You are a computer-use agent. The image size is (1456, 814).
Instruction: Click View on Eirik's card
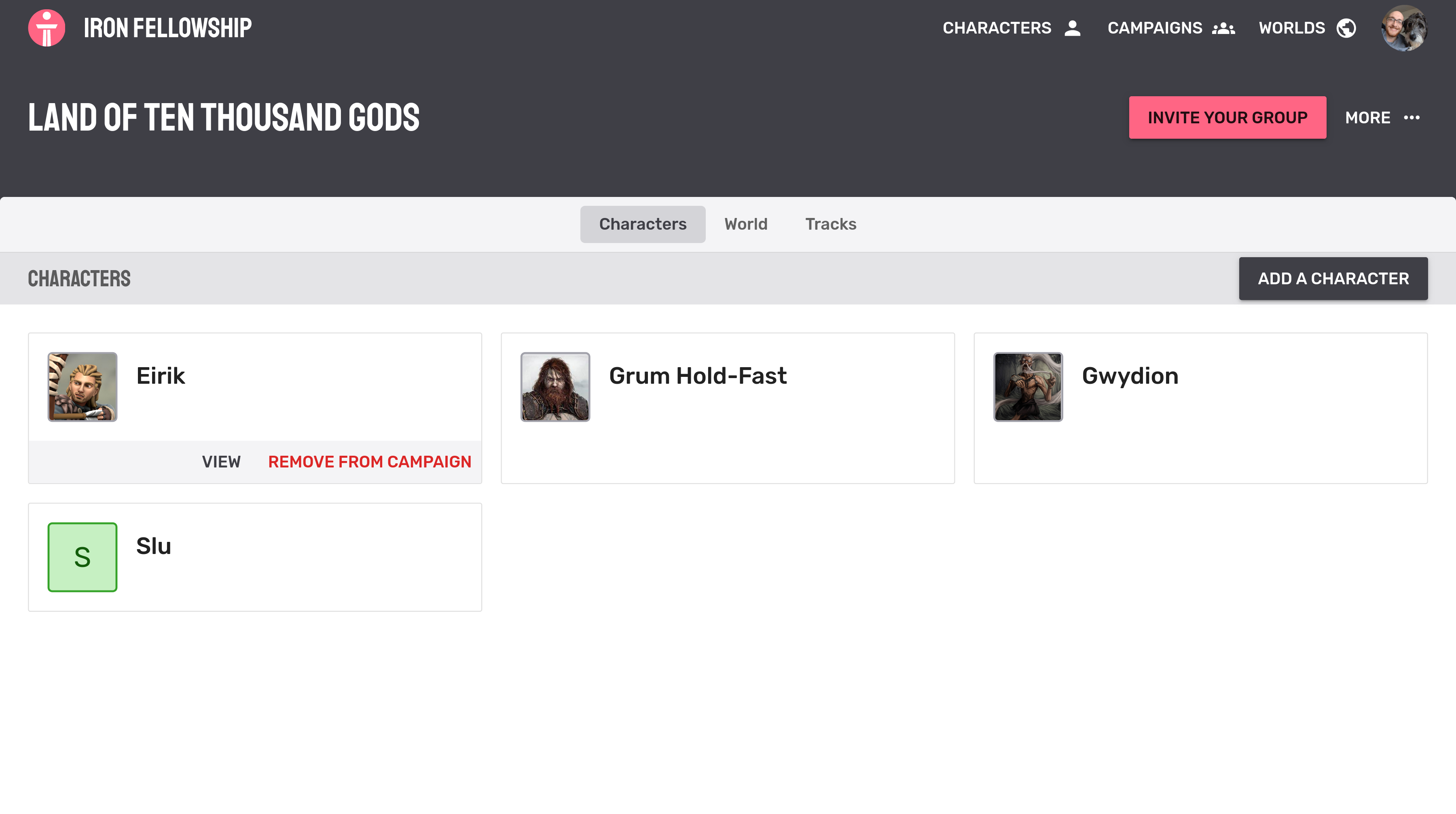(221, 462)
